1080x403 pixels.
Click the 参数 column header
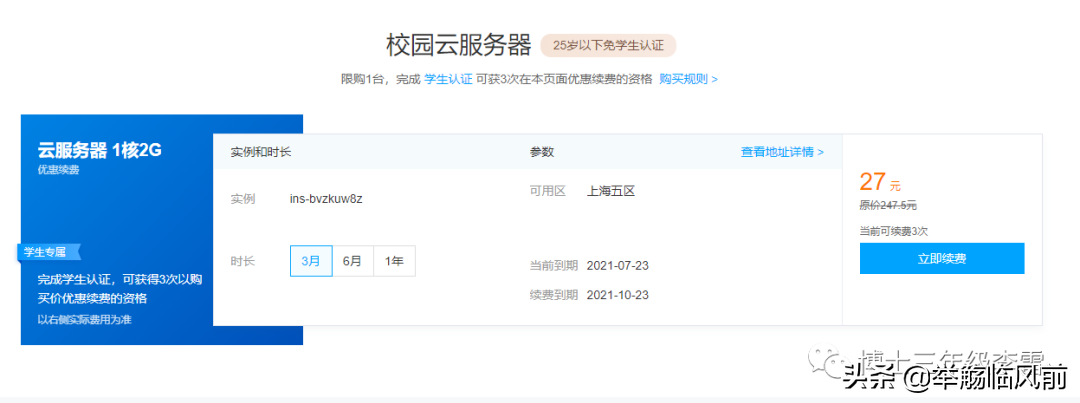tap(541, 152)
